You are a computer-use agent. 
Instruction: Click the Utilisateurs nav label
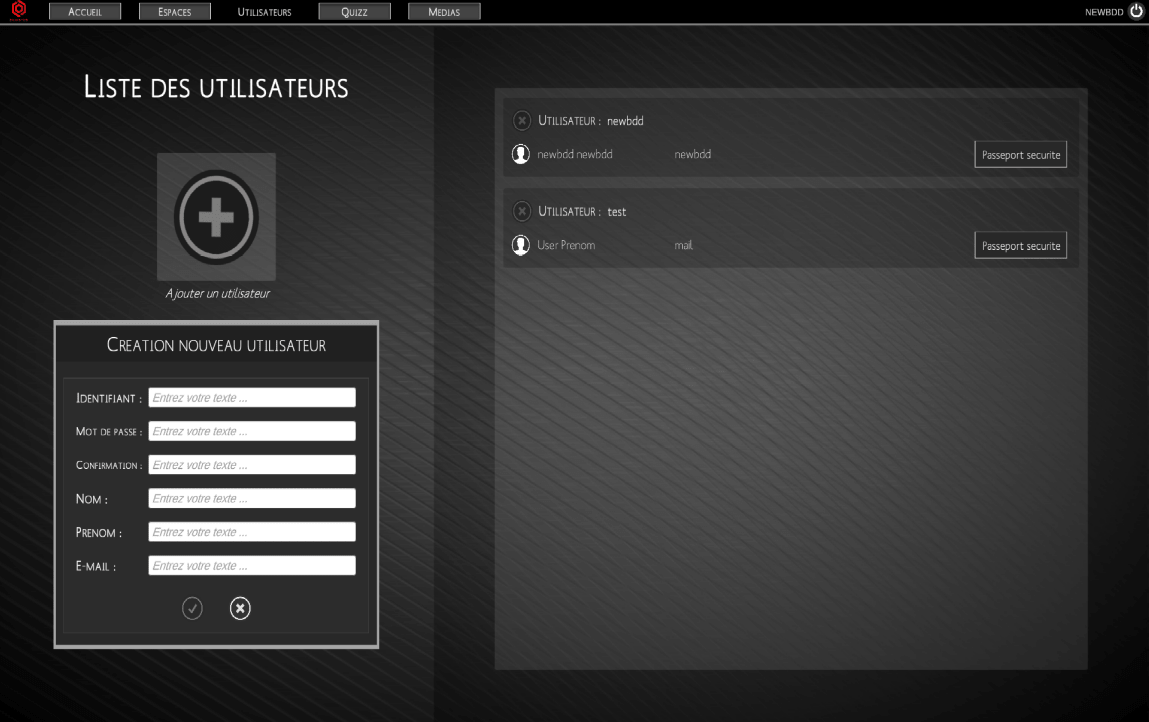pos(264,11)
